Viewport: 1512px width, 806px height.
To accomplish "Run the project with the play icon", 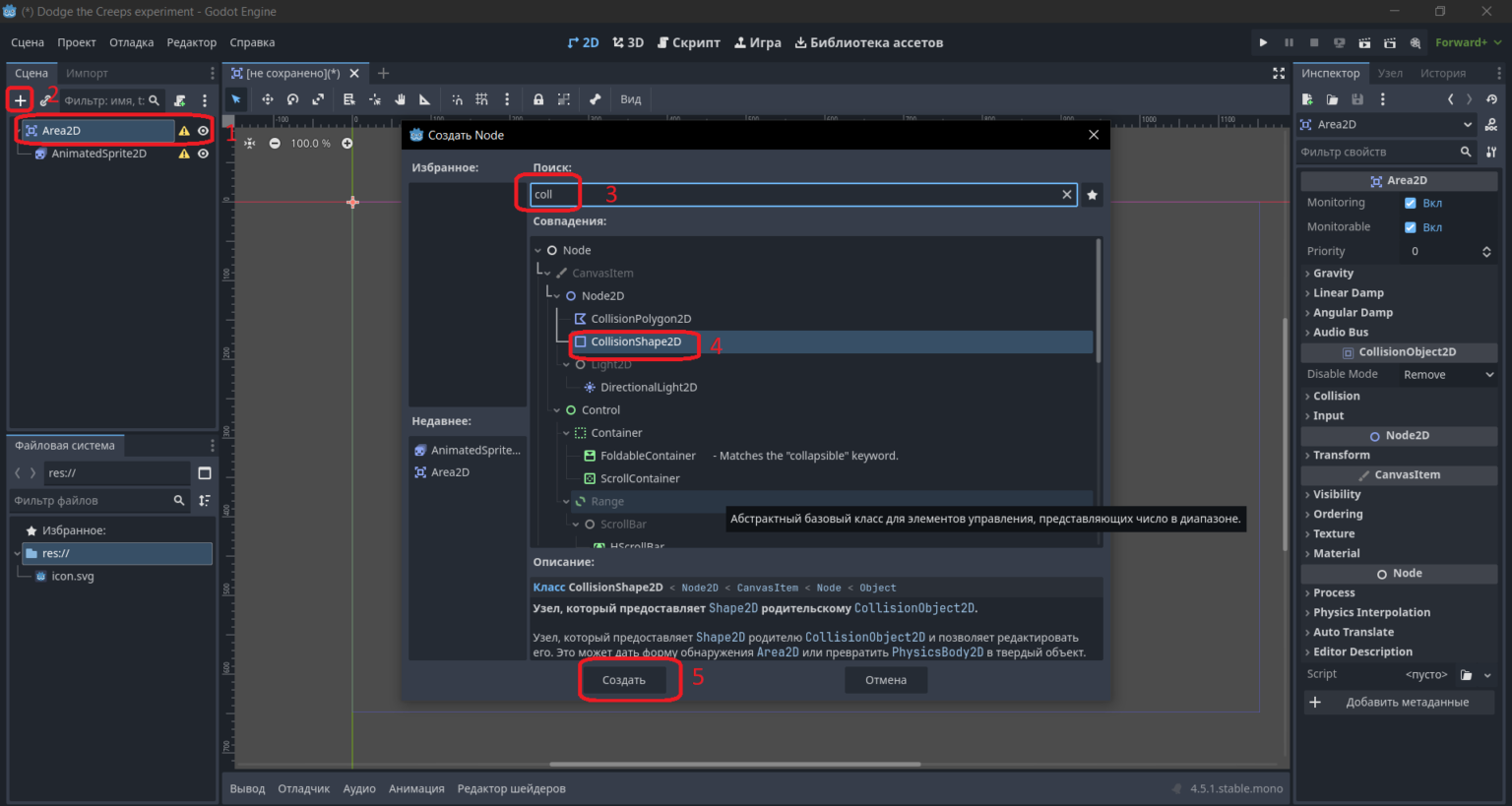I will tap(1263, 42).
